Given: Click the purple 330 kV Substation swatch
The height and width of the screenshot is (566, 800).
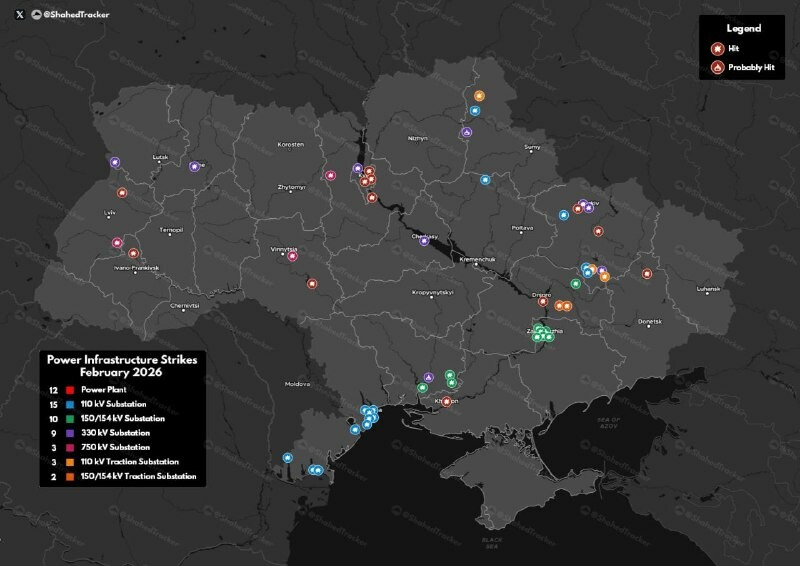Looking at the screenshot, I should pyautogui.click(x=69, y=432).
